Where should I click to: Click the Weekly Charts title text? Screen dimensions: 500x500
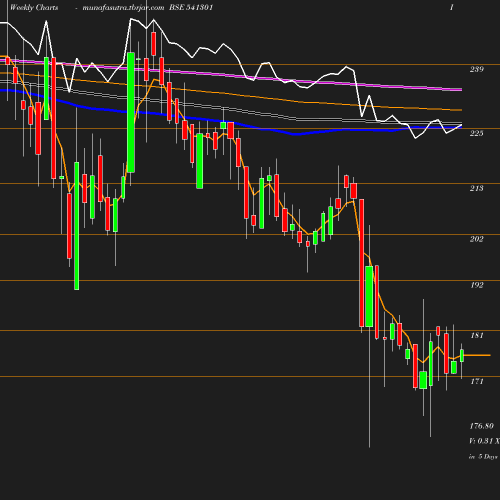coord(34,8)
